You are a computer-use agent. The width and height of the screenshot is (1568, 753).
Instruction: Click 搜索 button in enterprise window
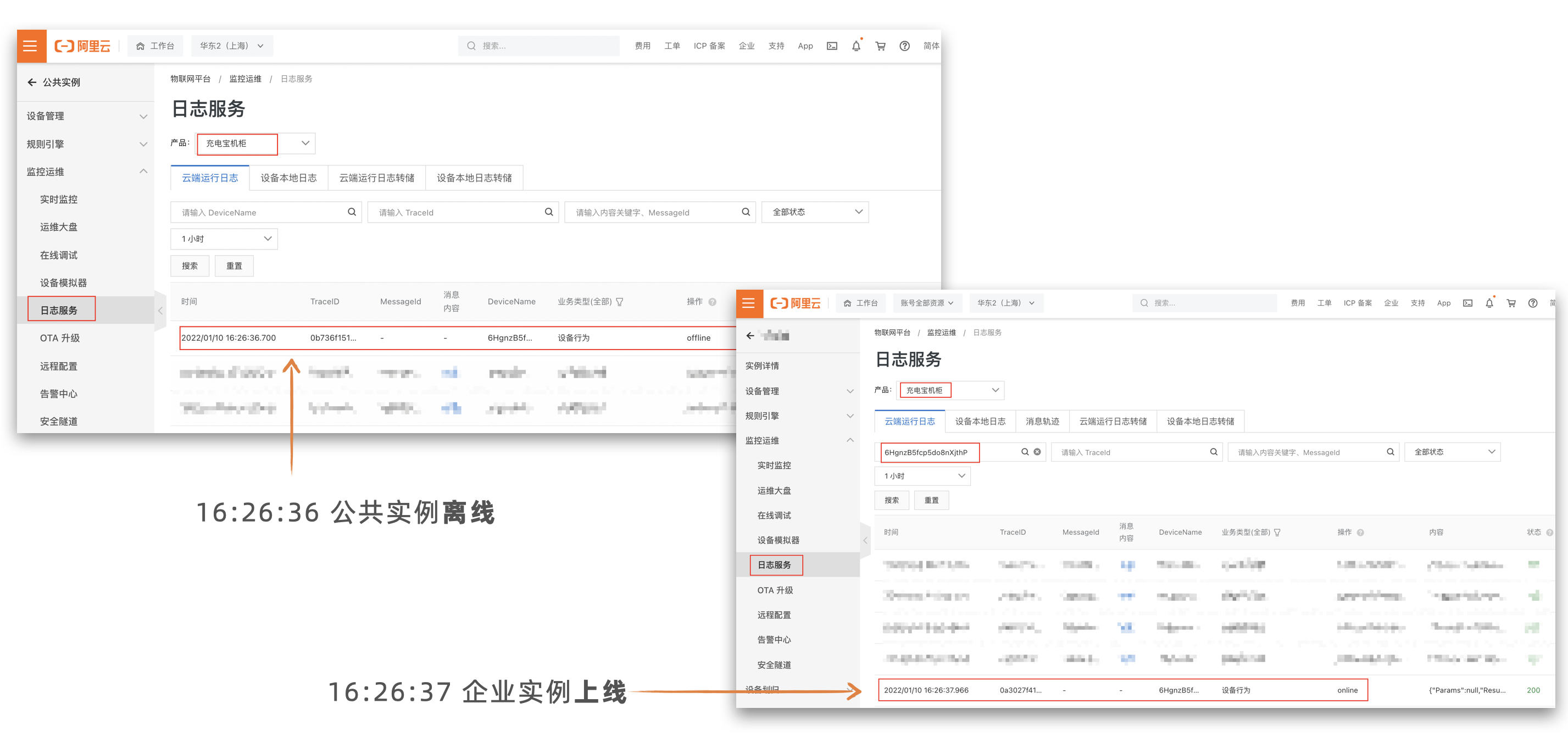pos(892,500)
